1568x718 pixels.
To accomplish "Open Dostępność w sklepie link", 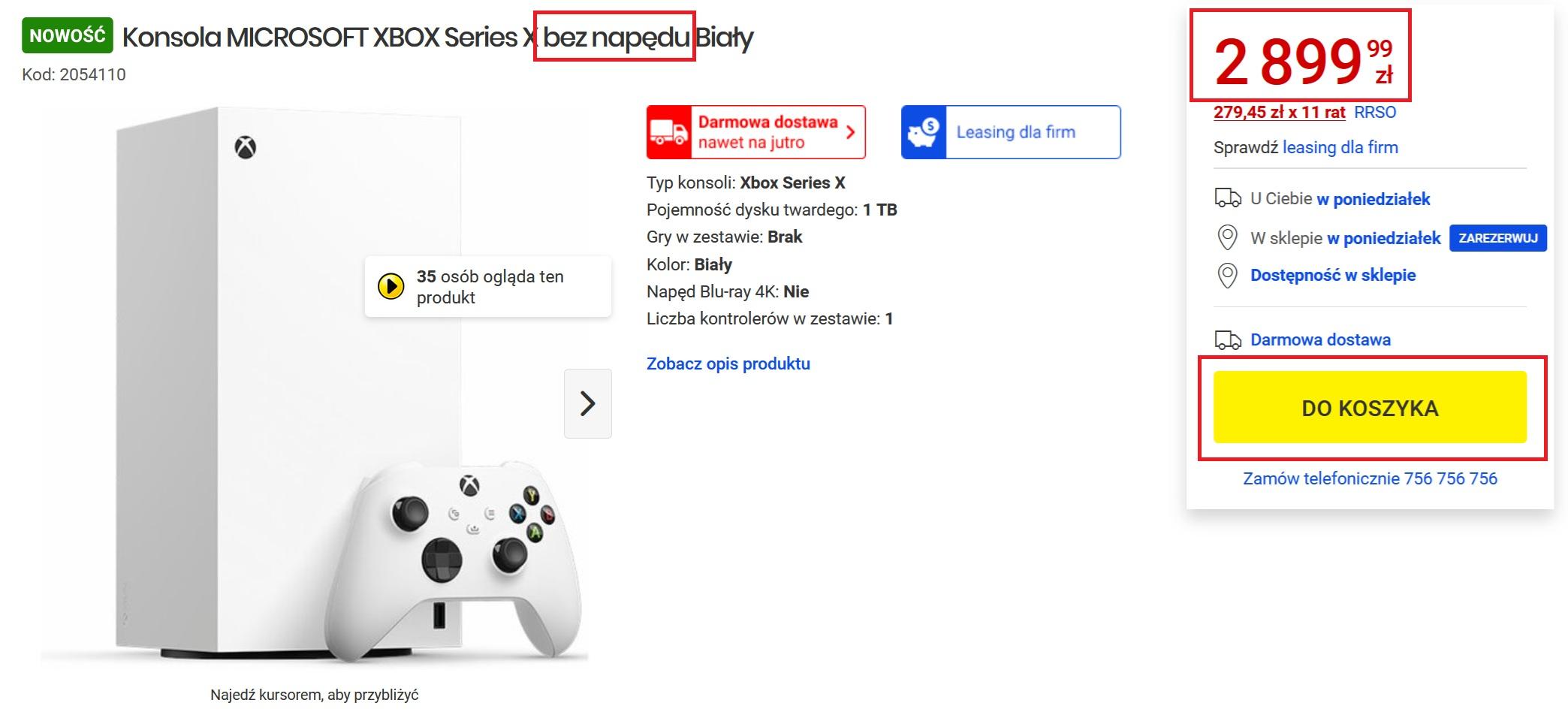I will (1333, 275).
